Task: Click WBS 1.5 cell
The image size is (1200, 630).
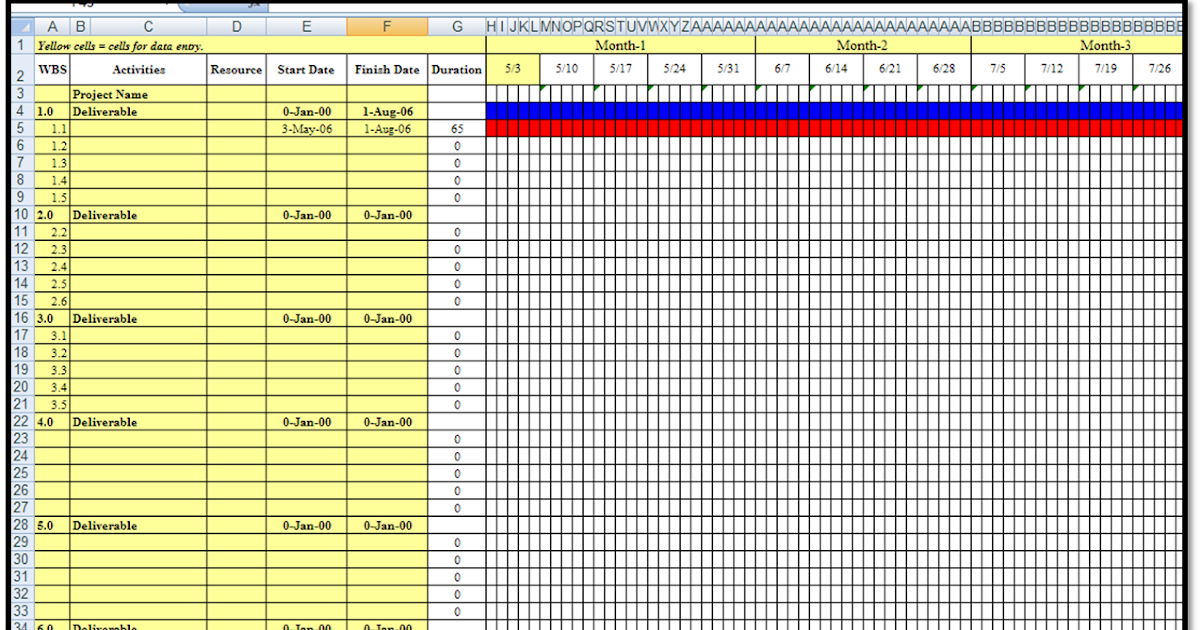Action: 52,198
